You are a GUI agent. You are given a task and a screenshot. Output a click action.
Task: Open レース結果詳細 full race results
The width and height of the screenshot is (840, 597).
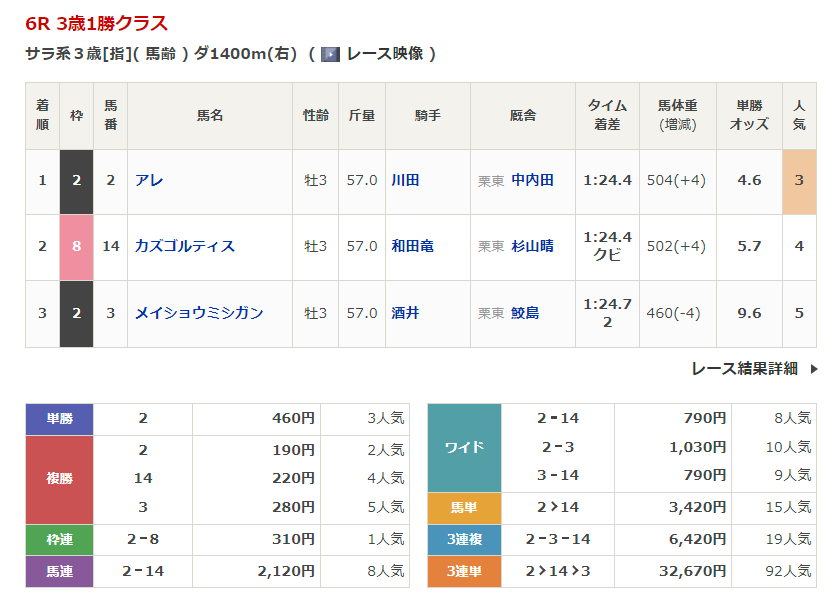(x=744, y=368)
